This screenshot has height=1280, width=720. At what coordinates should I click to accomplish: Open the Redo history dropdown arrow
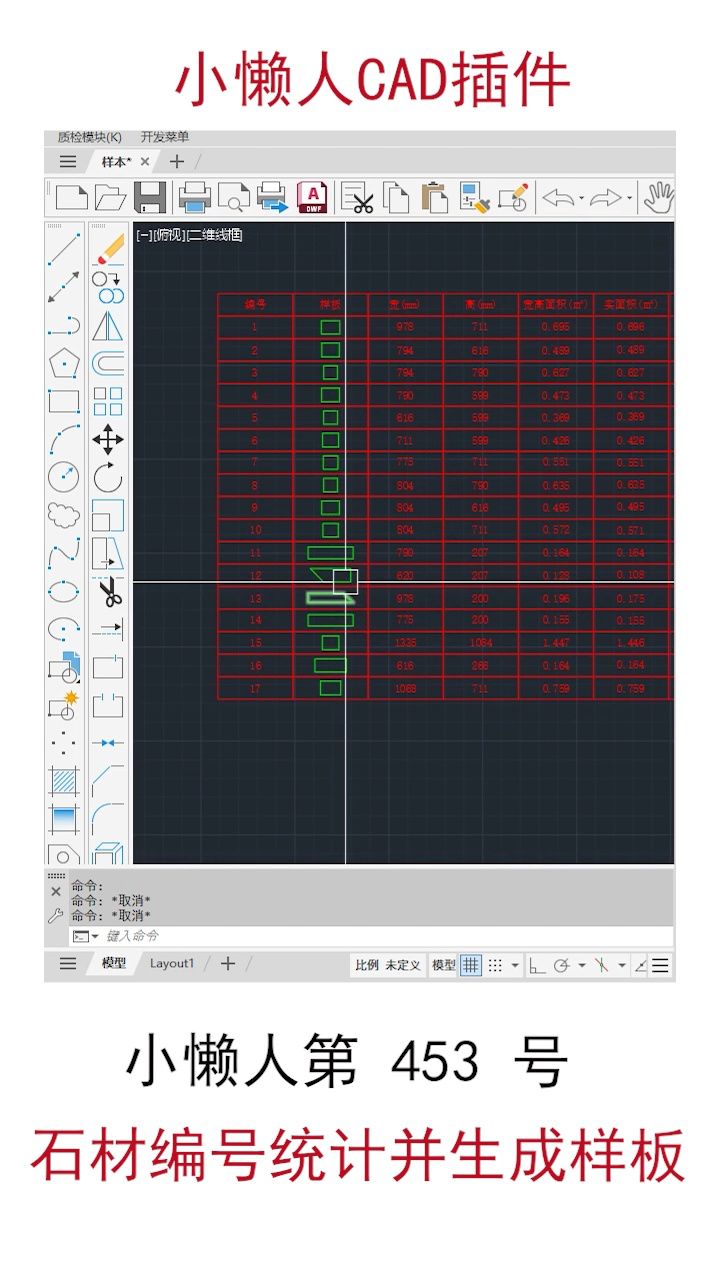[x=629, y=198]
